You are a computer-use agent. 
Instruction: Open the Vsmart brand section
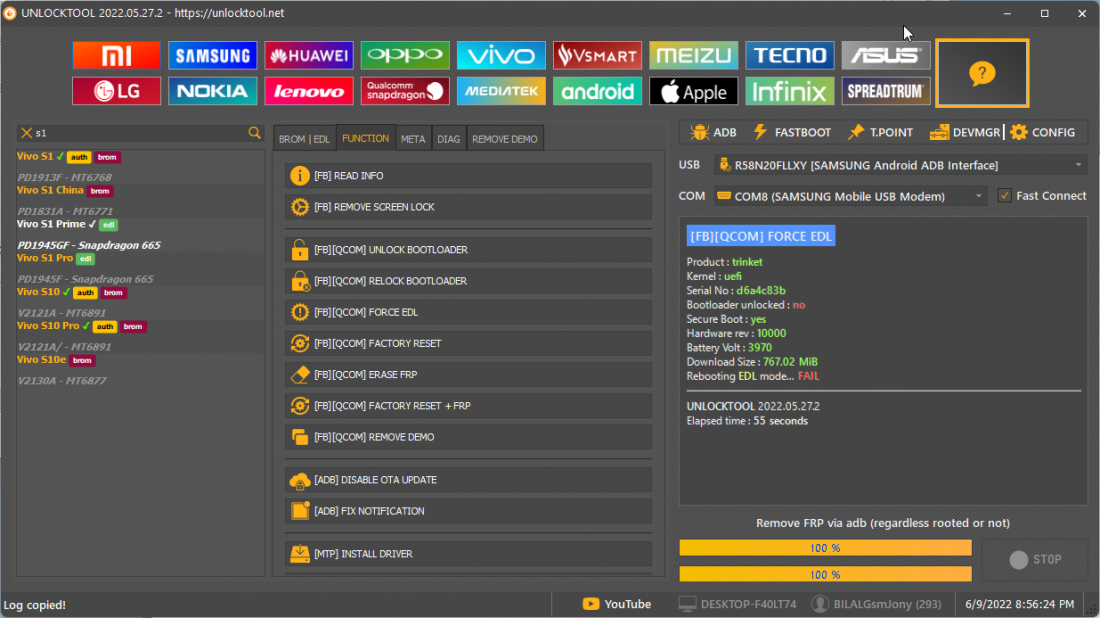pos(597,55)
